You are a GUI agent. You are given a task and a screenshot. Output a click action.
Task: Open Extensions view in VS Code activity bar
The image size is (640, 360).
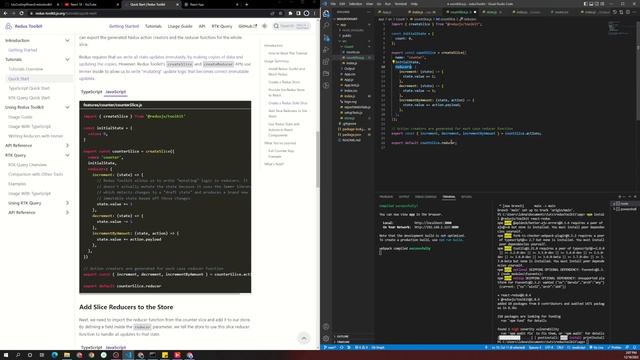[x=326, y=62]
